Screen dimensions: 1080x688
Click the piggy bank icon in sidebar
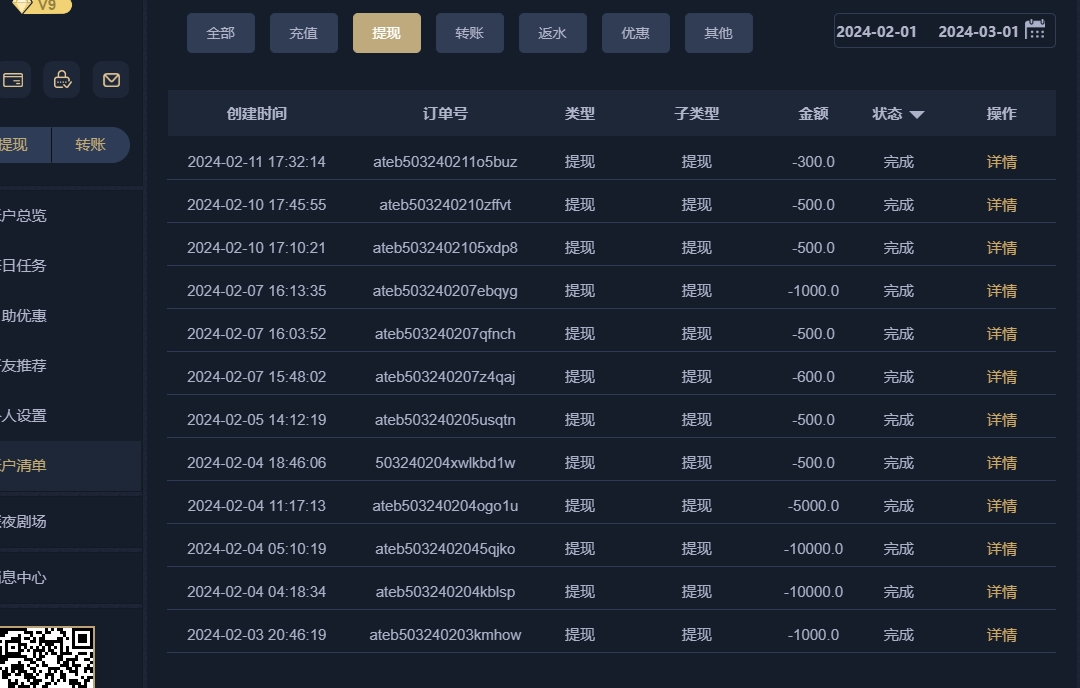[62, 80]
